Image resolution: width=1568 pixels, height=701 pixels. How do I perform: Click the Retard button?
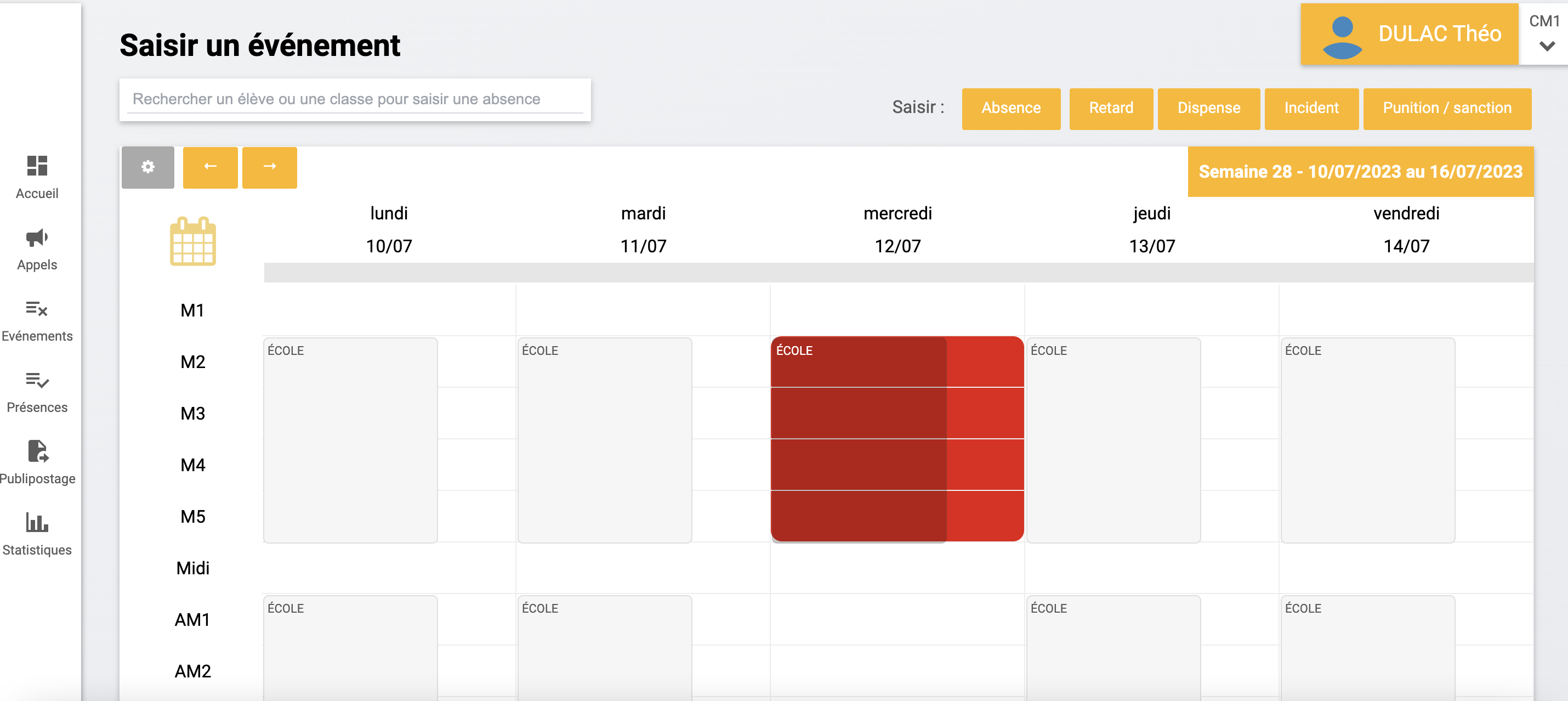click(x=1110, y=109)
